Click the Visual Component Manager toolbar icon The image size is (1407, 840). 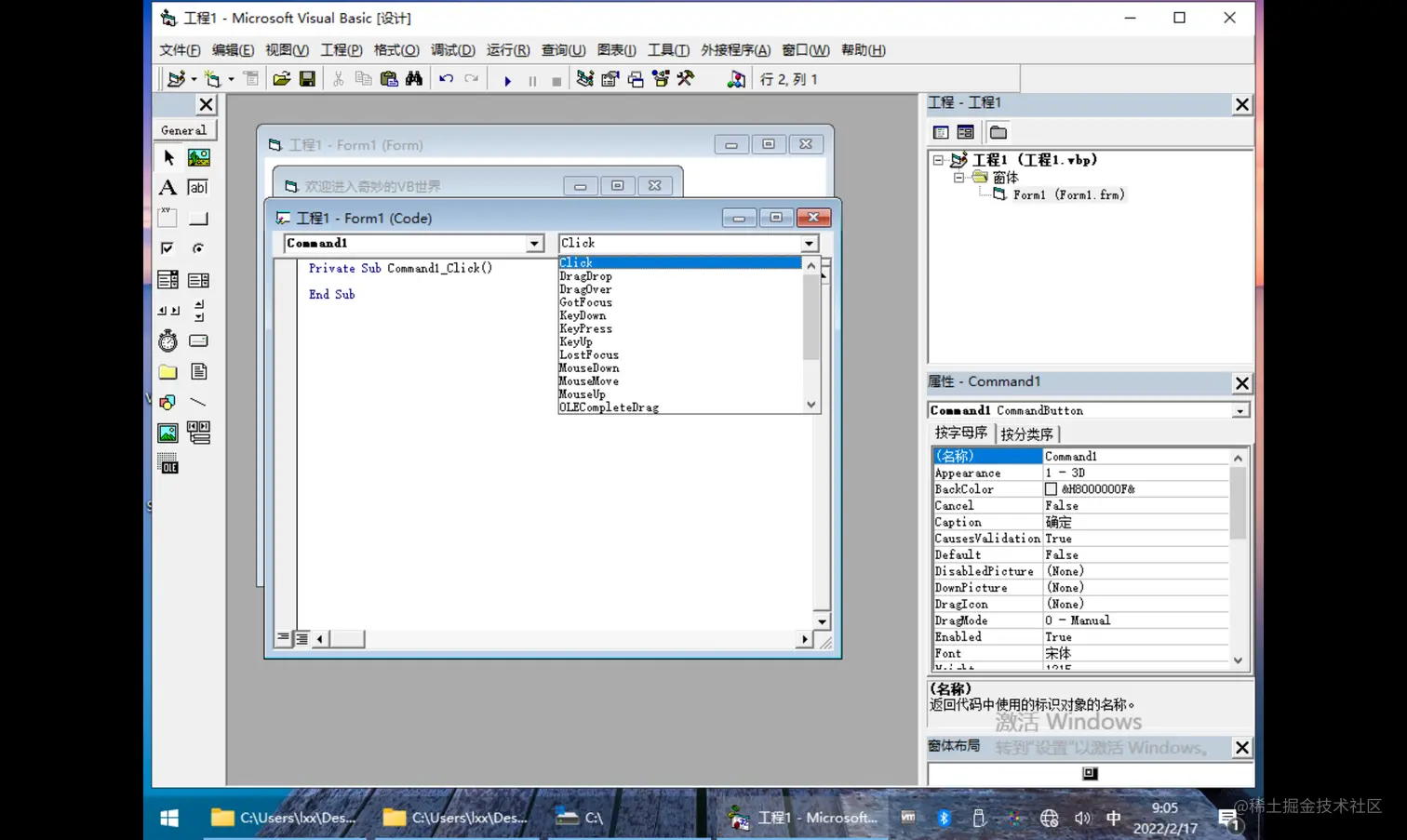[x=736, y=79]
